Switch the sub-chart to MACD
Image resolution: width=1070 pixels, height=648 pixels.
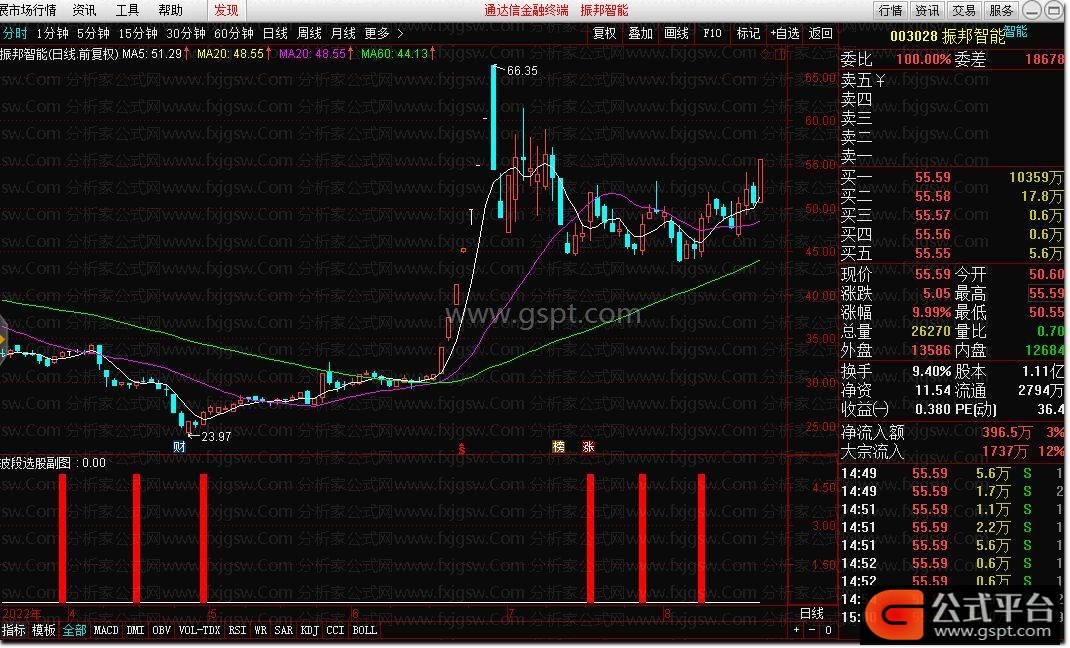click(x=106, y=631)
